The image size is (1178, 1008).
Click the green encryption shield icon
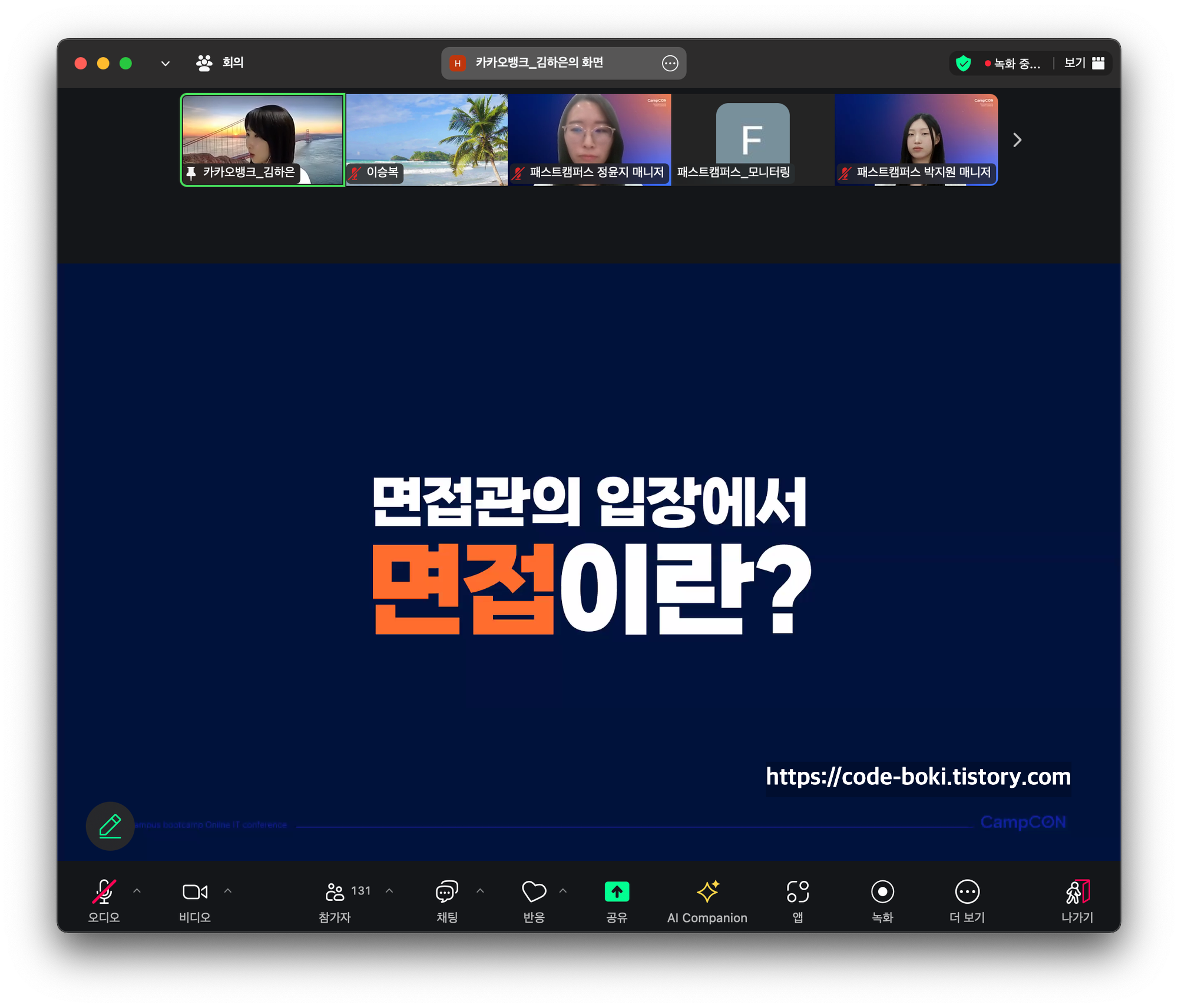(x=963, y=63)
